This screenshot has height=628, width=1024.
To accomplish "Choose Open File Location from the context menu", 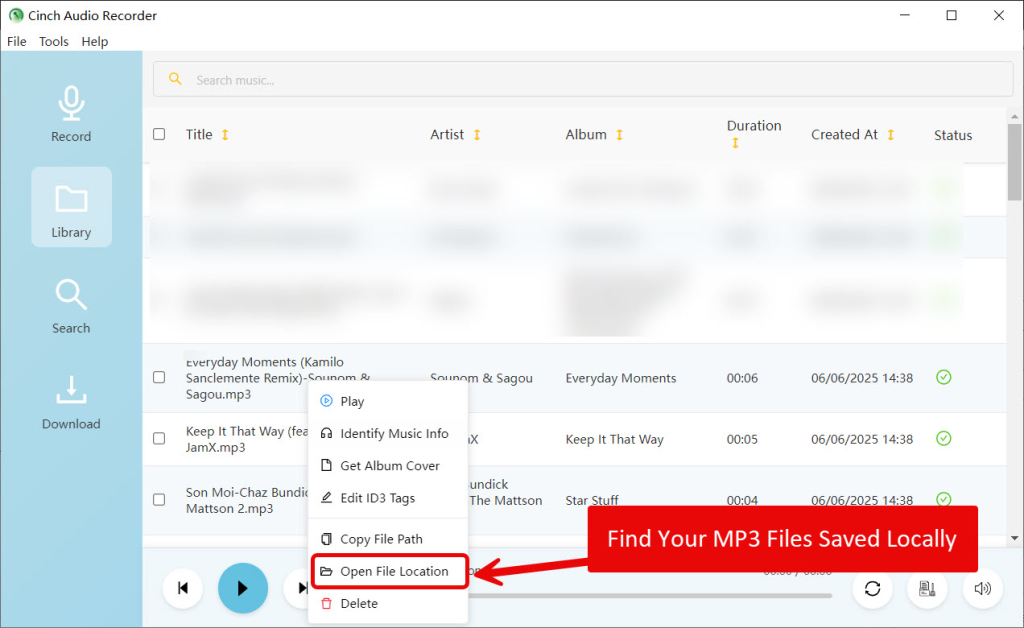I will [x=393, y=571].
